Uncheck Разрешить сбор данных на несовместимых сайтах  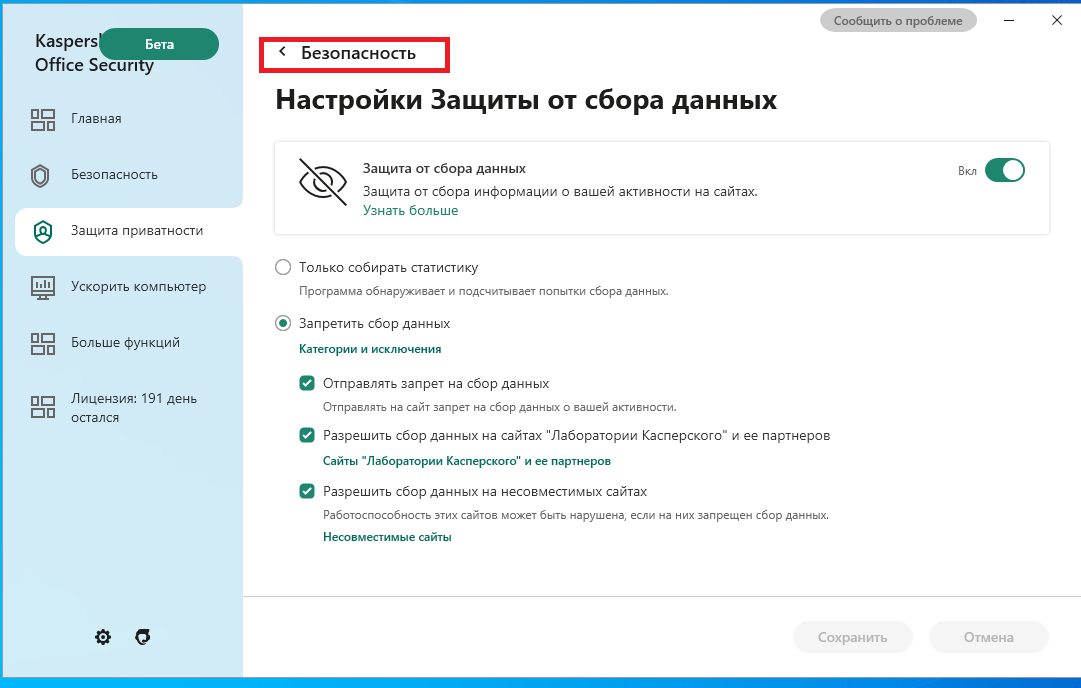coord(307,491)
